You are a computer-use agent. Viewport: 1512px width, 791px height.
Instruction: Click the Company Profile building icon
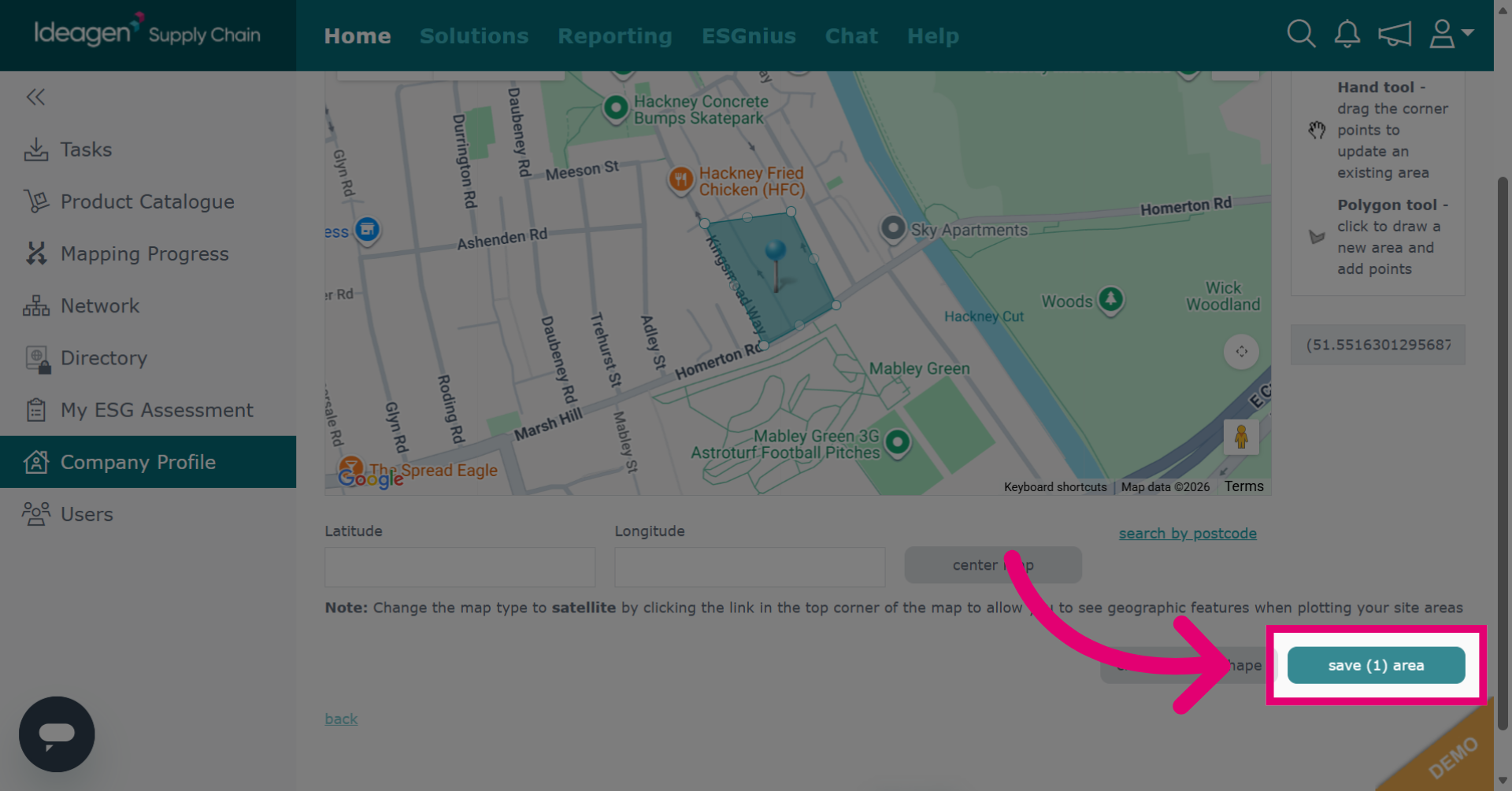pyautogui.click(x=36, y=462)
